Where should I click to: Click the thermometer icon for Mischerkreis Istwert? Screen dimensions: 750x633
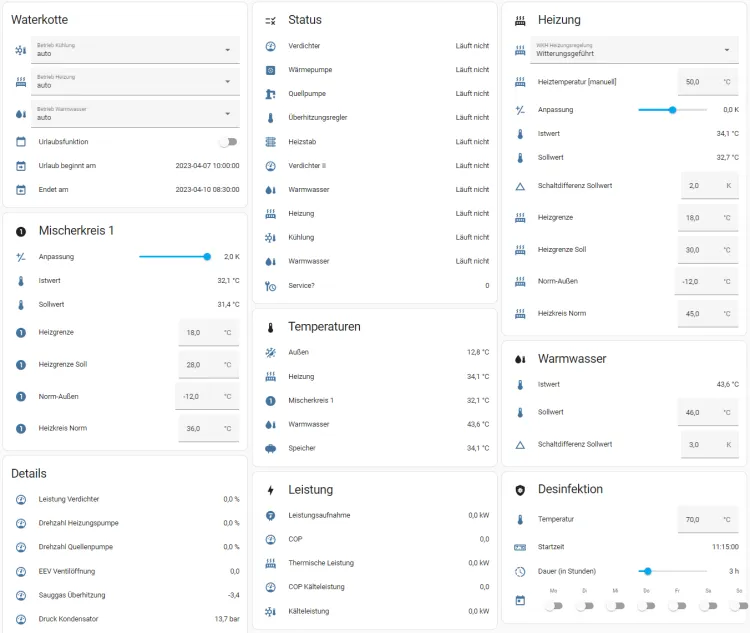tap(21, 281)
